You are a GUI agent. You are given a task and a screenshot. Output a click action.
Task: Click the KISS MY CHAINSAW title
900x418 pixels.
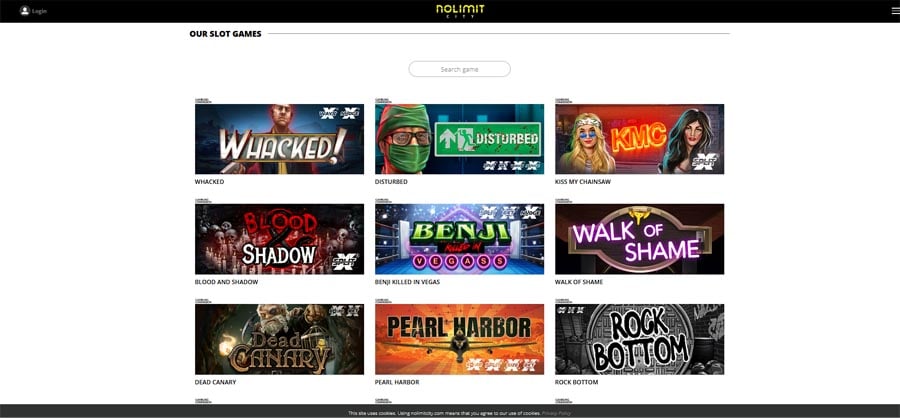583,182
